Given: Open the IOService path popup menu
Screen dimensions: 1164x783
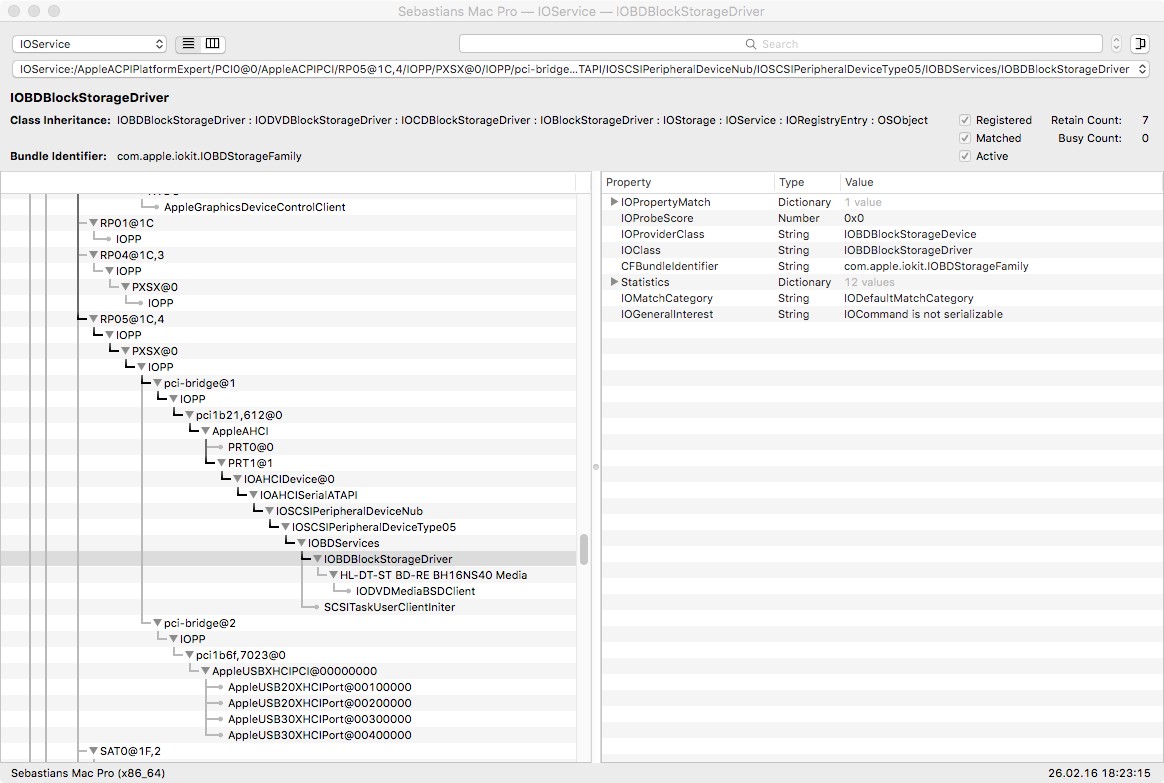Looking at the screenshot, I should click(581, 69).
